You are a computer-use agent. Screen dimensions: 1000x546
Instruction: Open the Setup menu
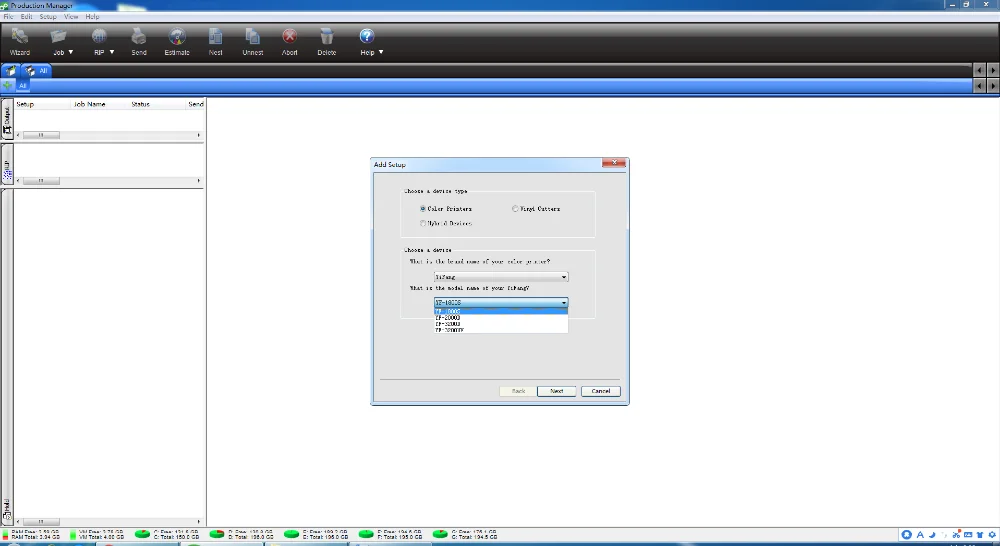tap(48, 17)
